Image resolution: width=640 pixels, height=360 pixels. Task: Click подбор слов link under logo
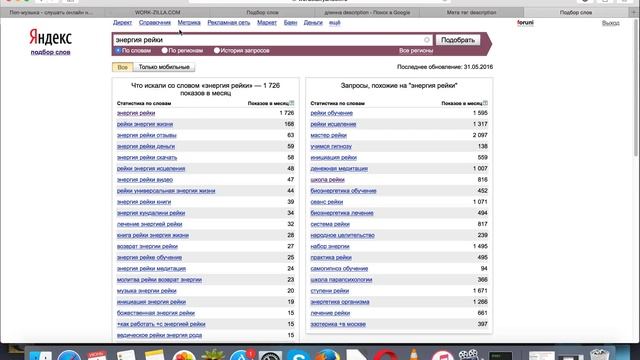click(50, 52)
